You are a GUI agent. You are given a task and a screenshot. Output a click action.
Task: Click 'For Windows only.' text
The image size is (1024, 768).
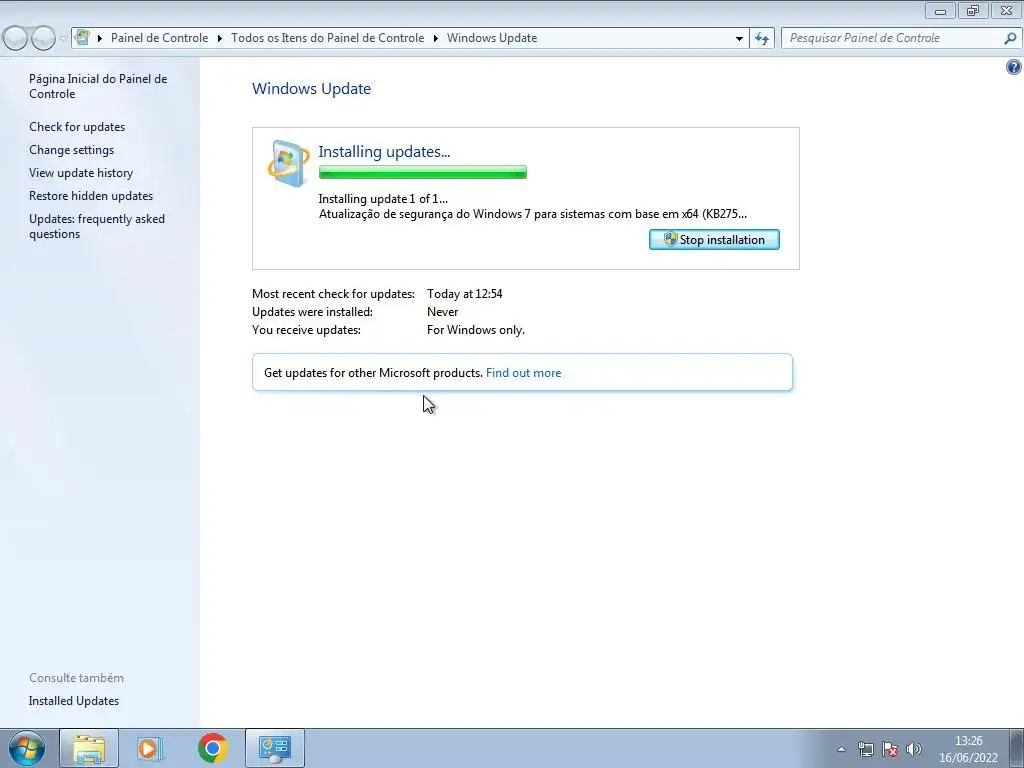tap(475, 330)
